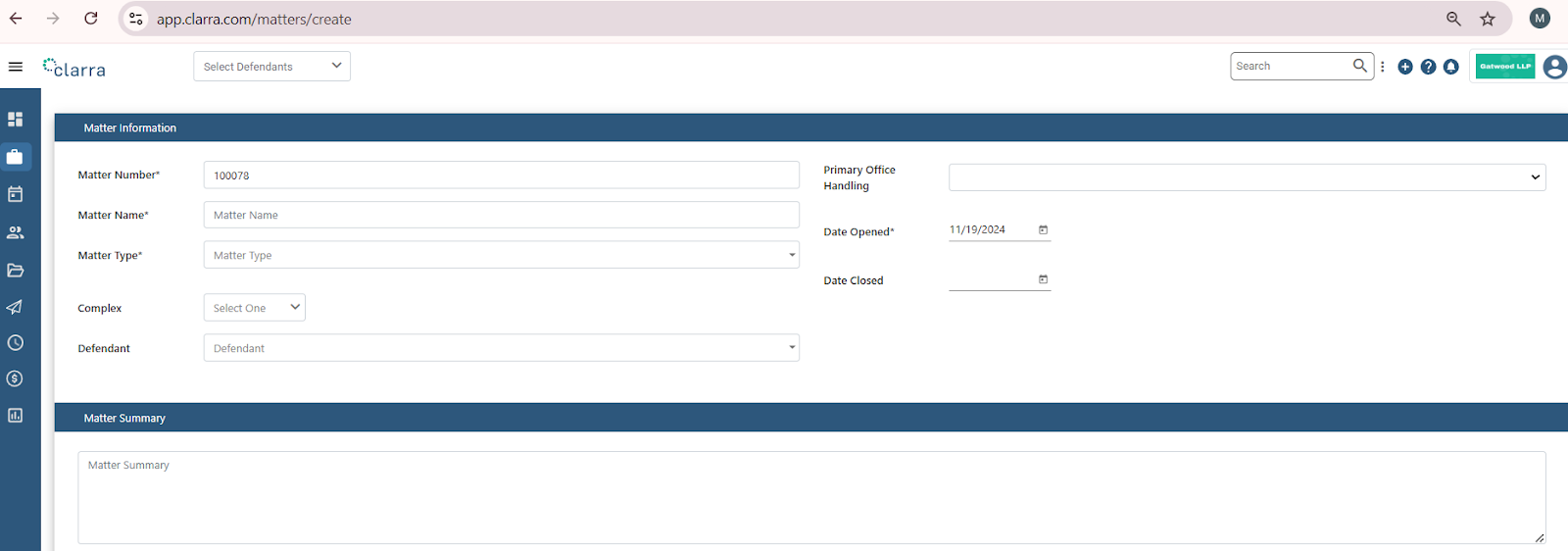Open the Date Closed calendar picker
The width and height of the screenshot is (1568, 551).
point(1043,279)
